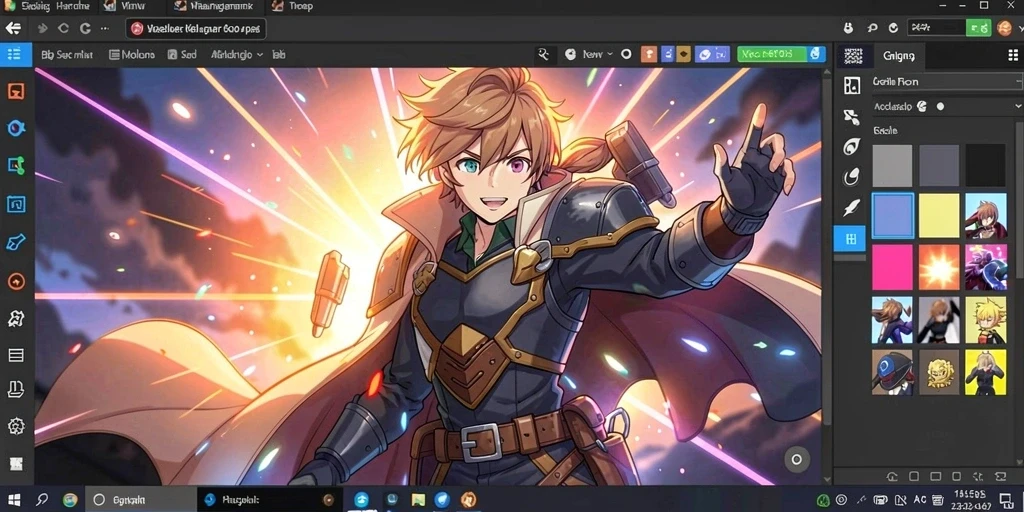Select the droplet swirl icon in right tool strip
The width and height of the screenshot is (1024, 512).
coord(851,176)
